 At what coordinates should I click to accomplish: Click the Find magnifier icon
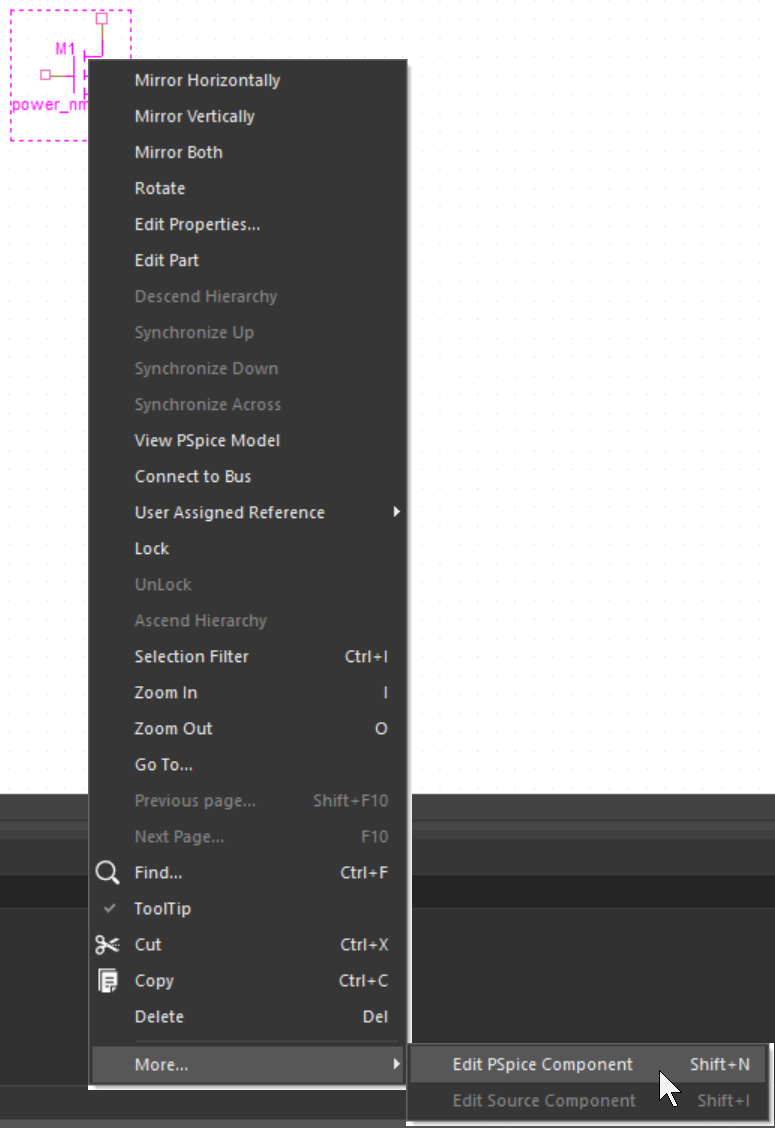pyautogui.click(x=107, y=873)
